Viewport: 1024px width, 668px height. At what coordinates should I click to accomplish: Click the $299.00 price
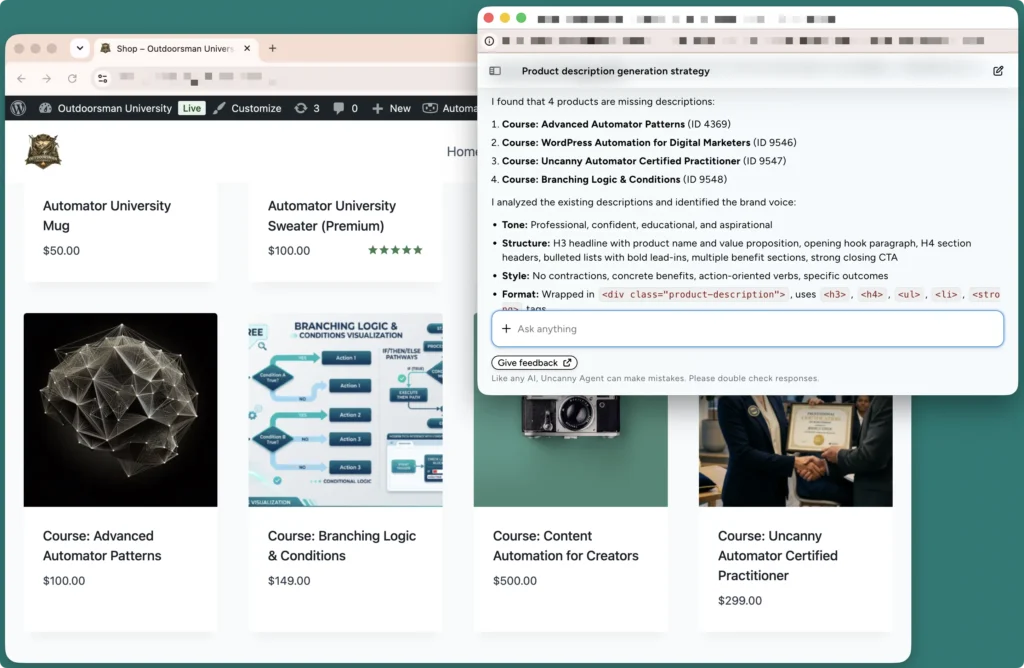739,601
